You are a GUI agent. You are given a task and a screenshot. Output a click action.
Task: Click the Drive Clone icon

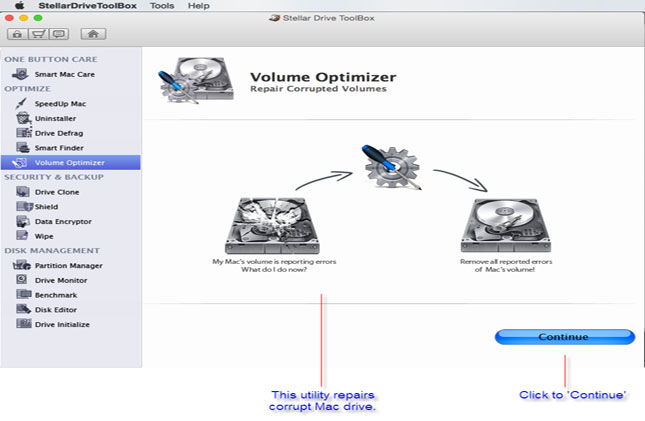(x=23, y=192)
